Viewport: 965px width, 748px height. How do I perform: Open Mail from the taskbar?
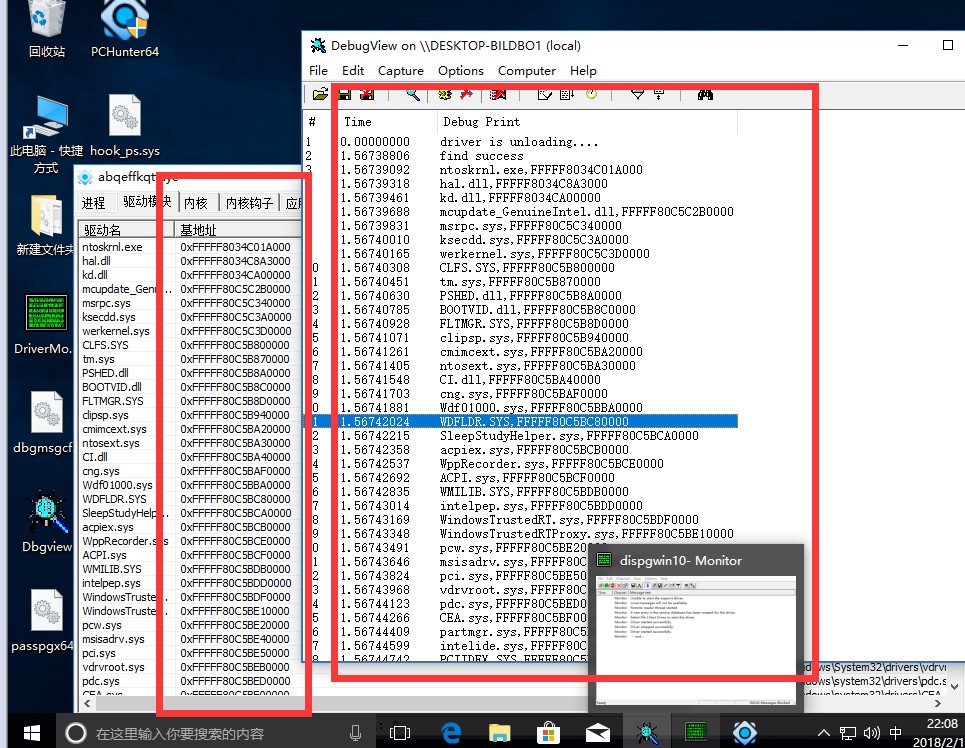click(597, 733)
